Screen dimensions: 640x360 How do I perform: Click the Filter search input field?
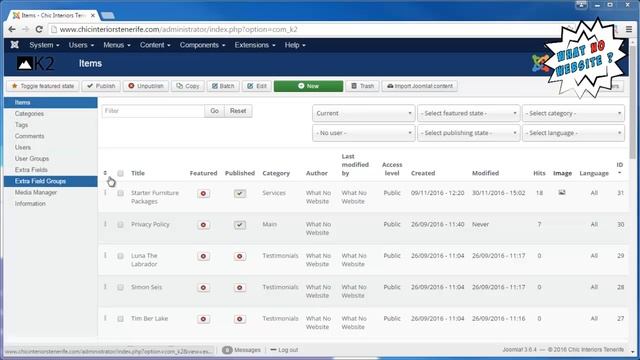tap(153, 111)
